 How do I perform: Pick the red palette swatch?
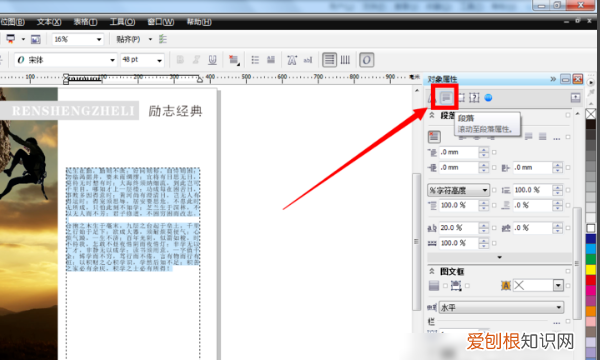591,280
